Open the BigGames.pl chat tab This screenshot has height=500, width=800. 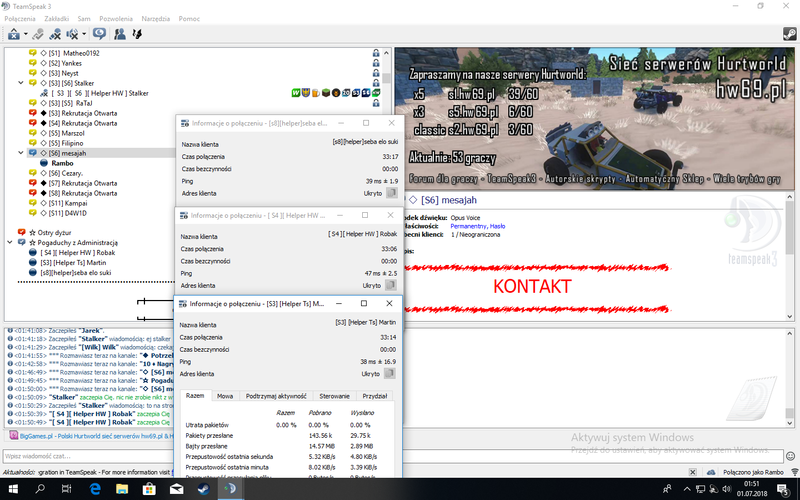tap(91, 436)
